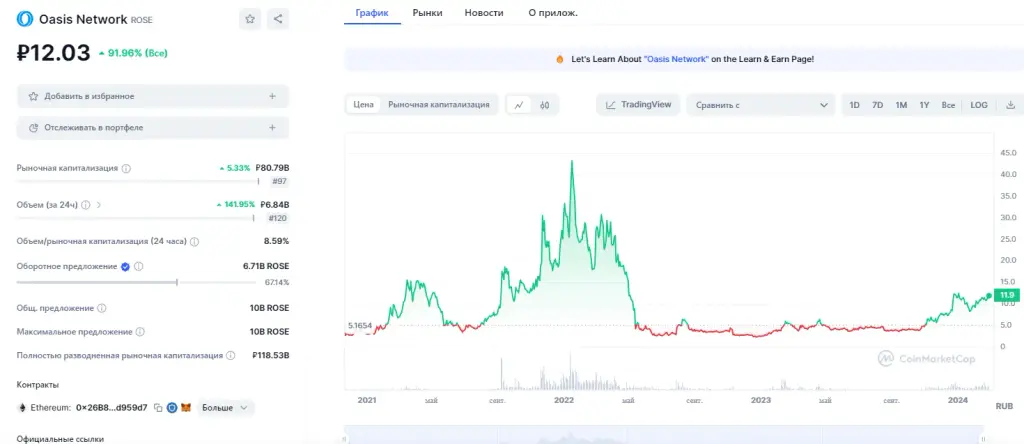Show info icon for Объем (за 24ч)
The image size is (1024, 444).
(x=86, y=205)
